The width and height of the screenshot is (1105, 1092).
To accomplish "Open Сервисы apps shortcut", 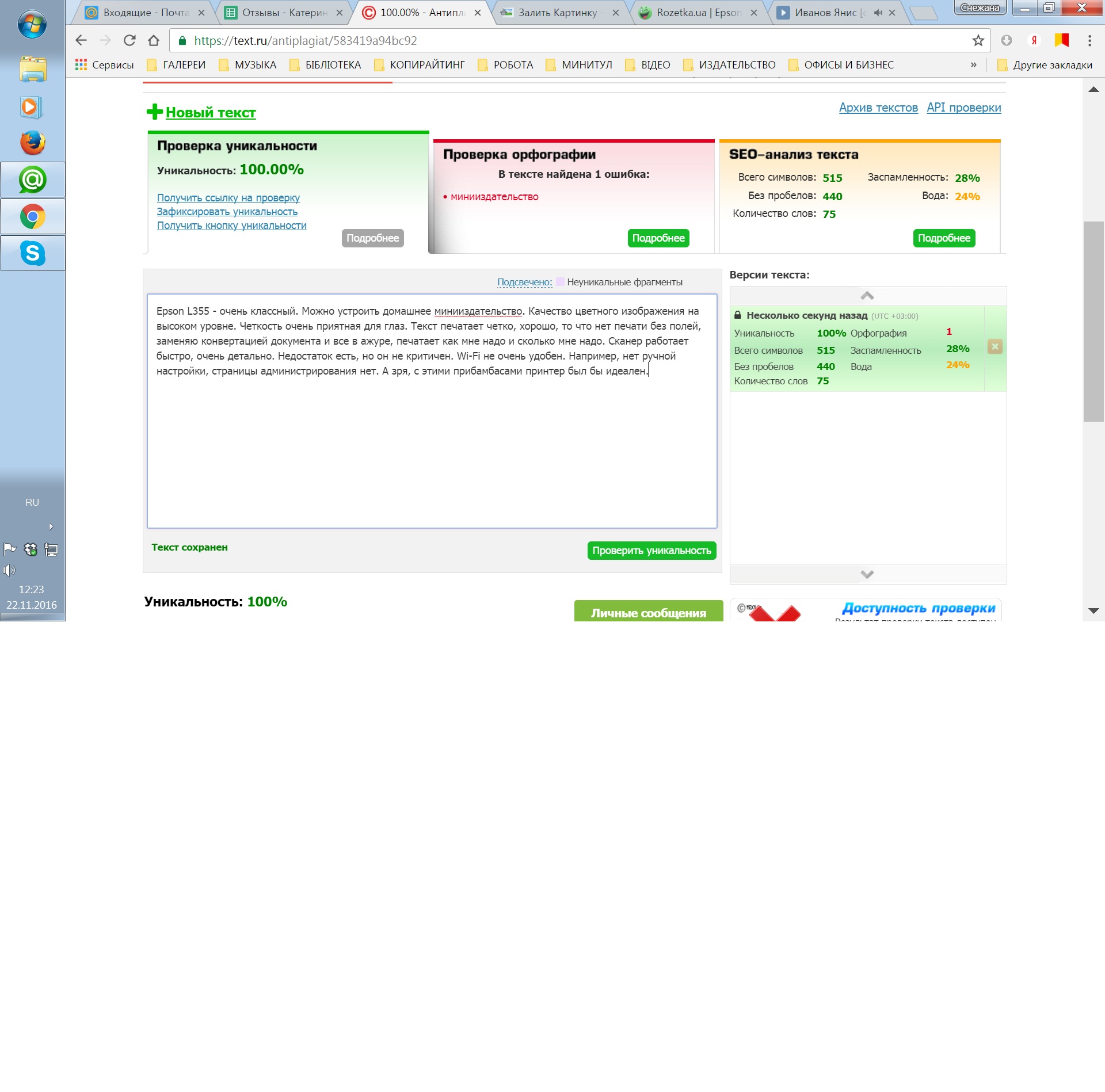I will coord(105,65).
